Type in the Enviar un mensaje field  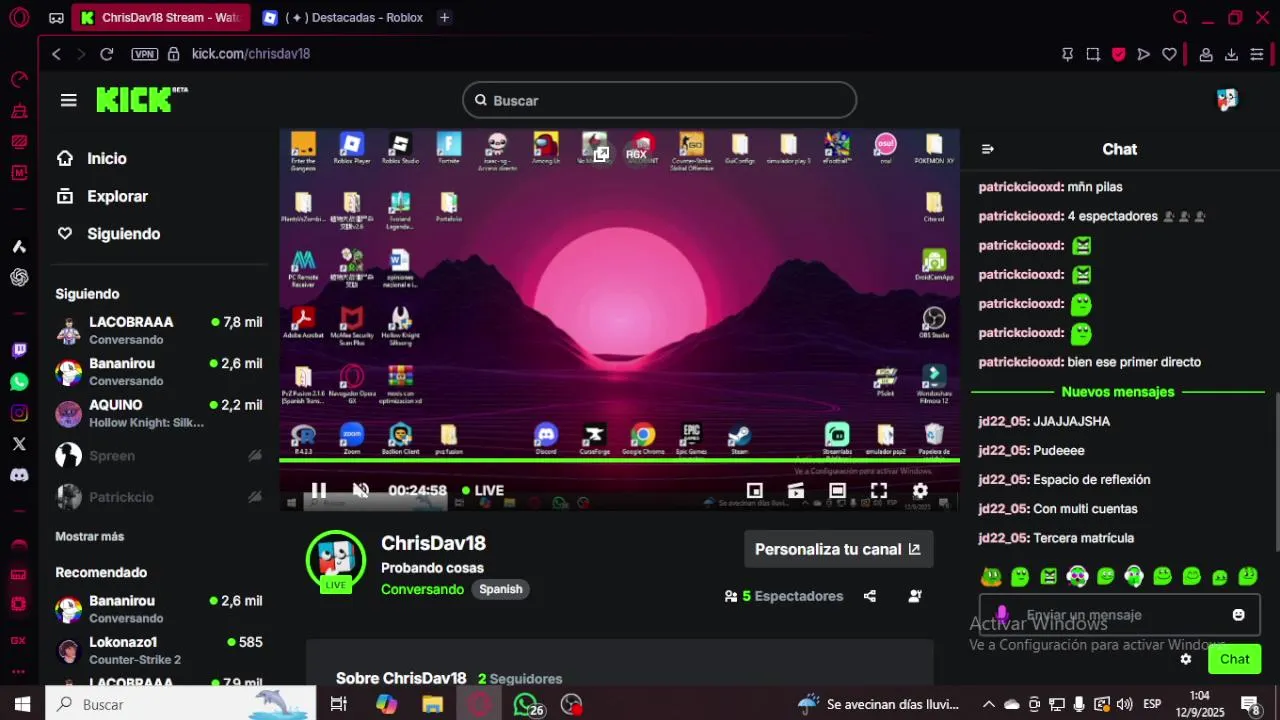[1120, 615]
